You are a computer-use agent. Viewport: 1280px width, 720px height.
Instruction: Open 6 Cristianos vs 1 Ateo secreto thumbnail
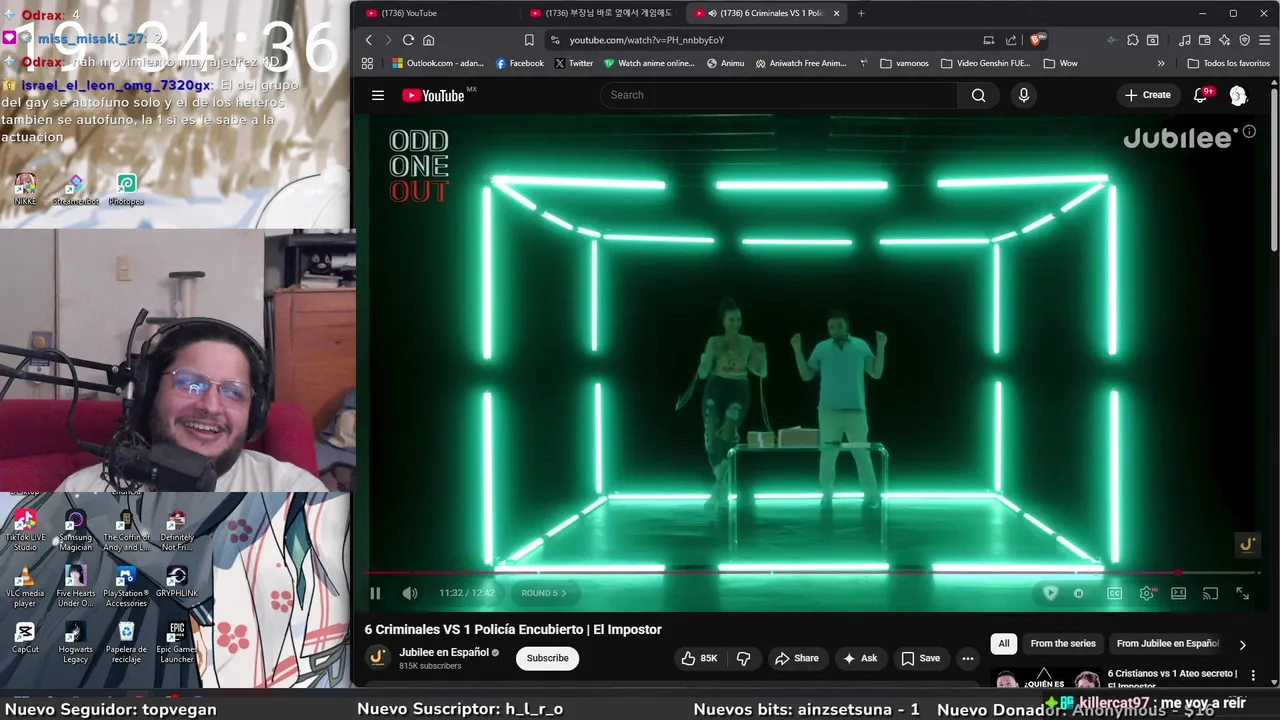tap(1044, 678)
